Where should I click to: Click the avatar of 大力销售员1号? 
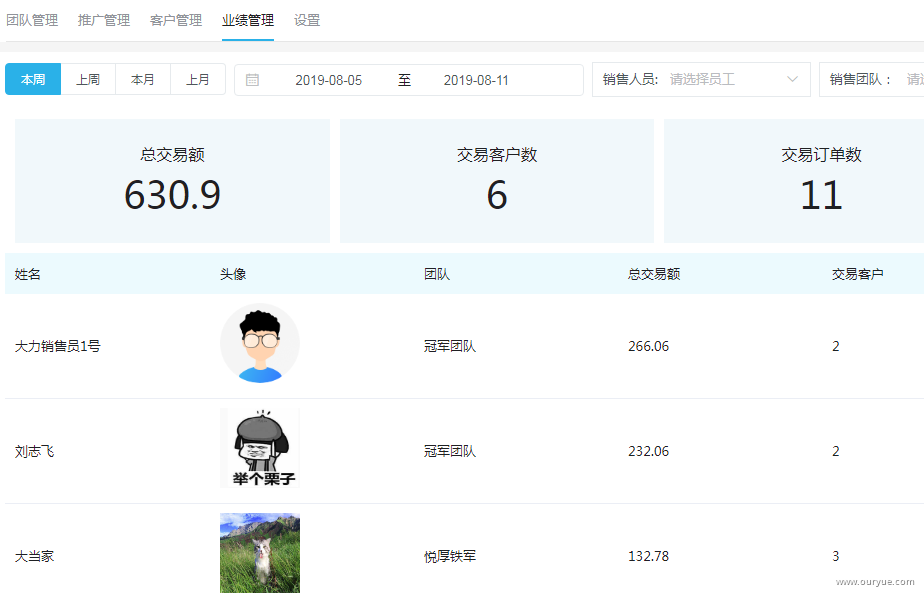pyautogui.click(x=260, y=343)
